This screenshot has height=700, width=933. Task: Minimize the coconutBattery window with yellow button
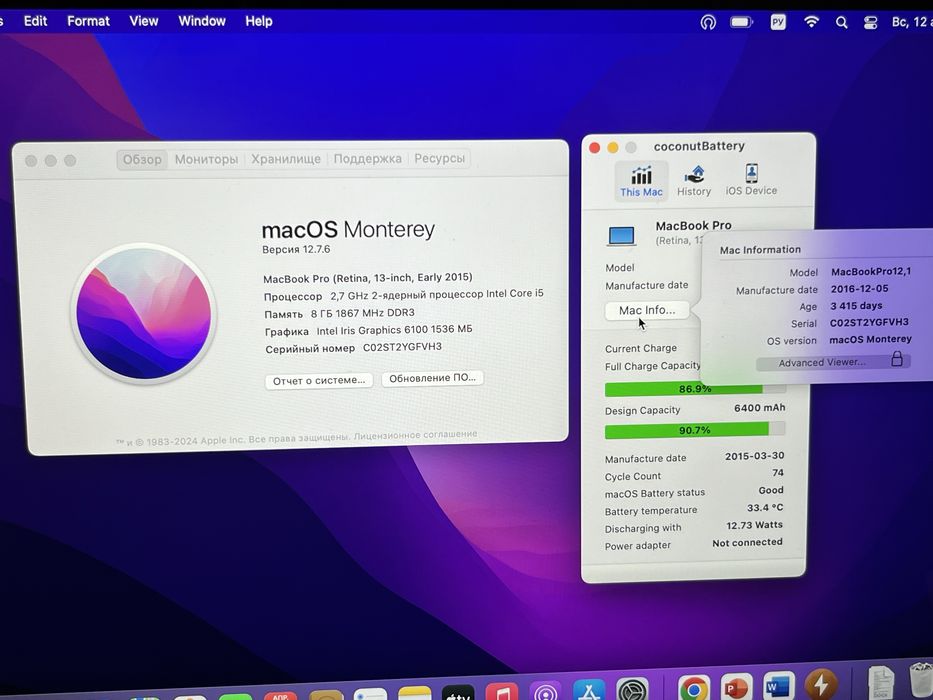coord(613,148)
